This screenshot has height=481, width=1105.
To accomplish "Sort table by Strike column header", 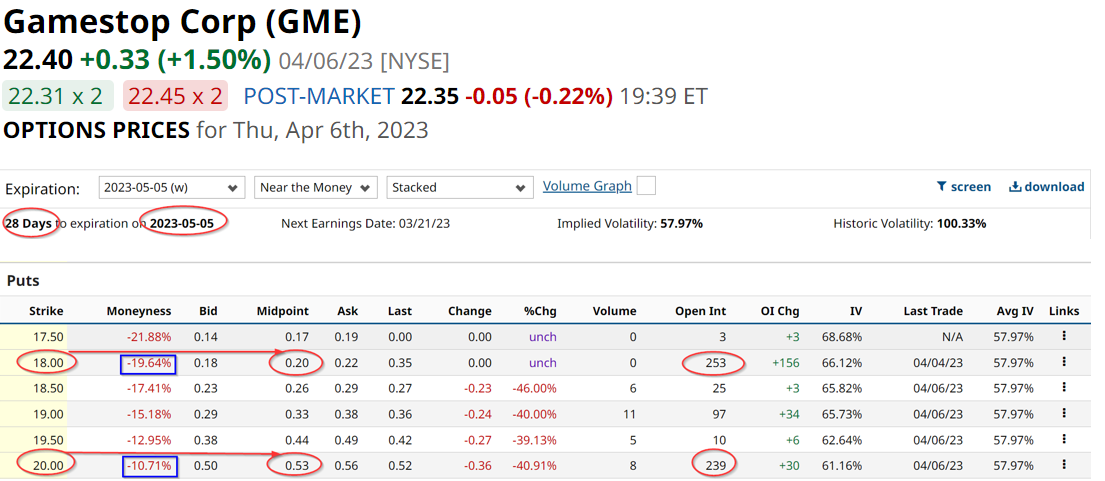I will (x=47, y=311).
